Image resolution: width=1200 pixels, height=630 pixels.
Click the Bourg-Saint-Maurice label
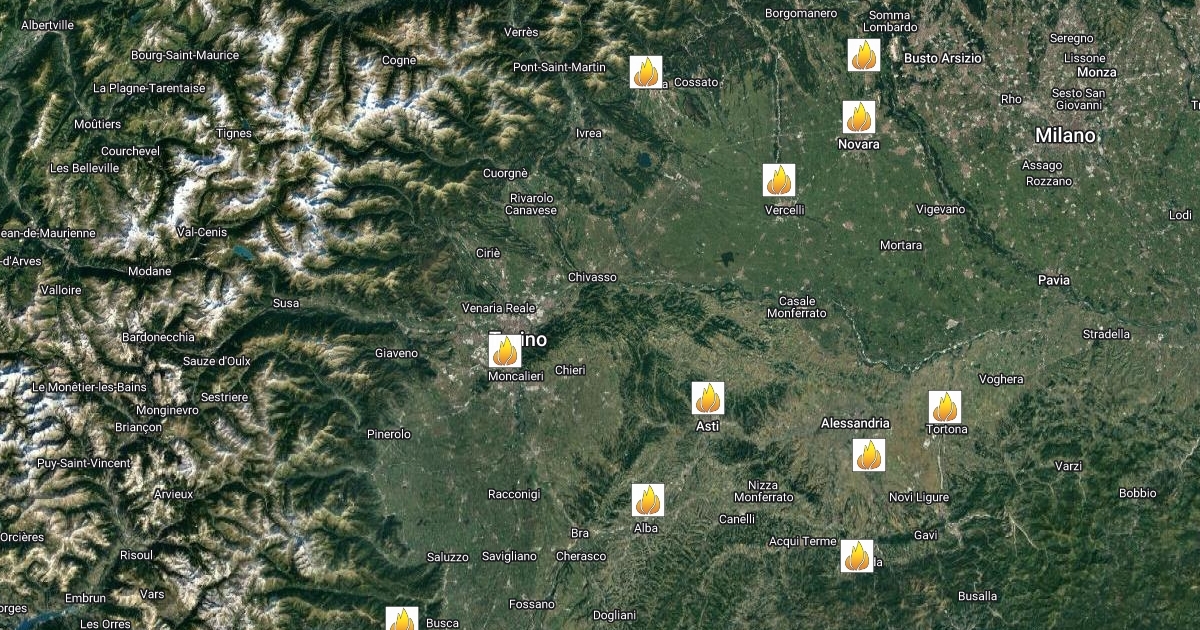(185, 55)
